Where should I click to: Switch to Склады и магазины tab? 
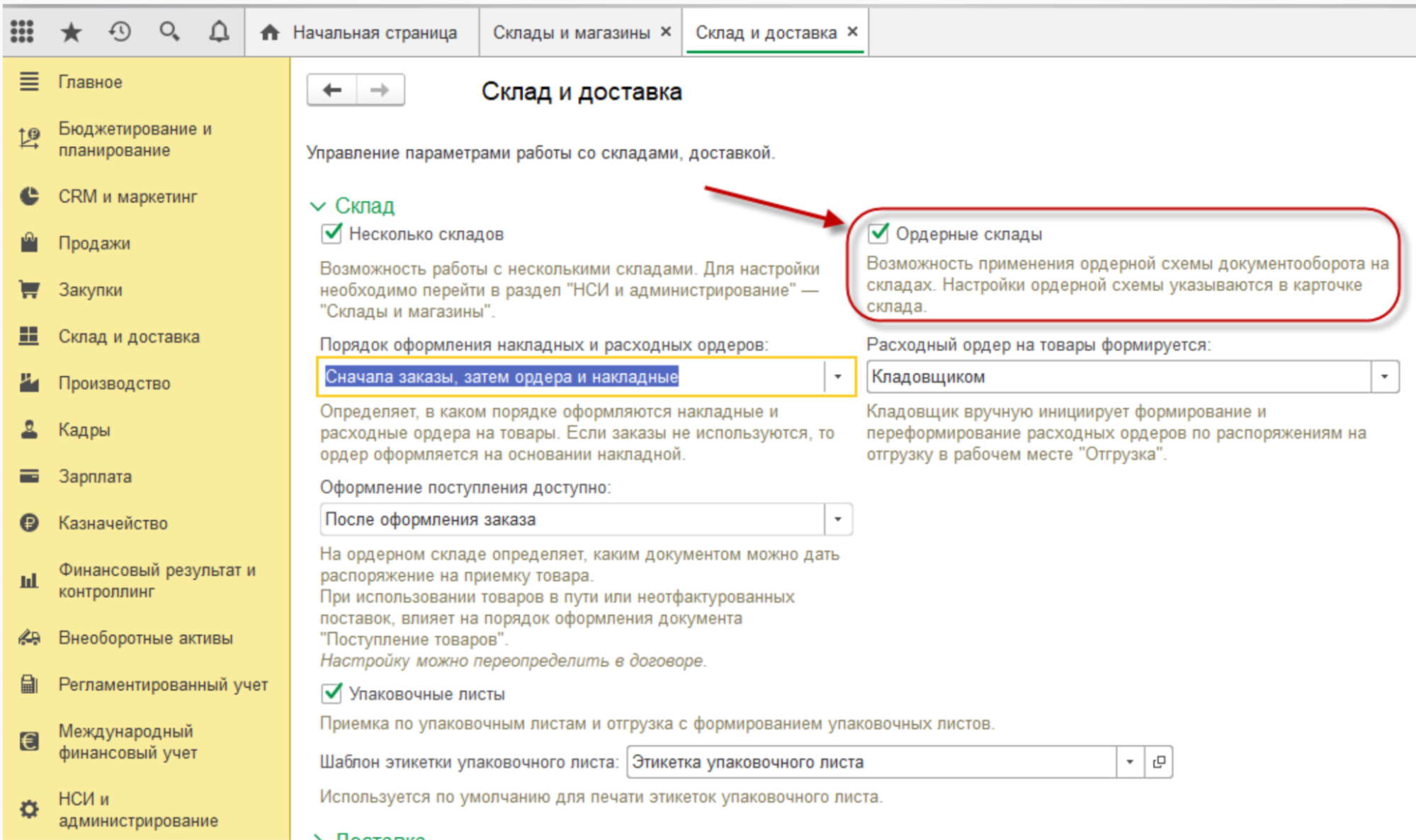571,33
